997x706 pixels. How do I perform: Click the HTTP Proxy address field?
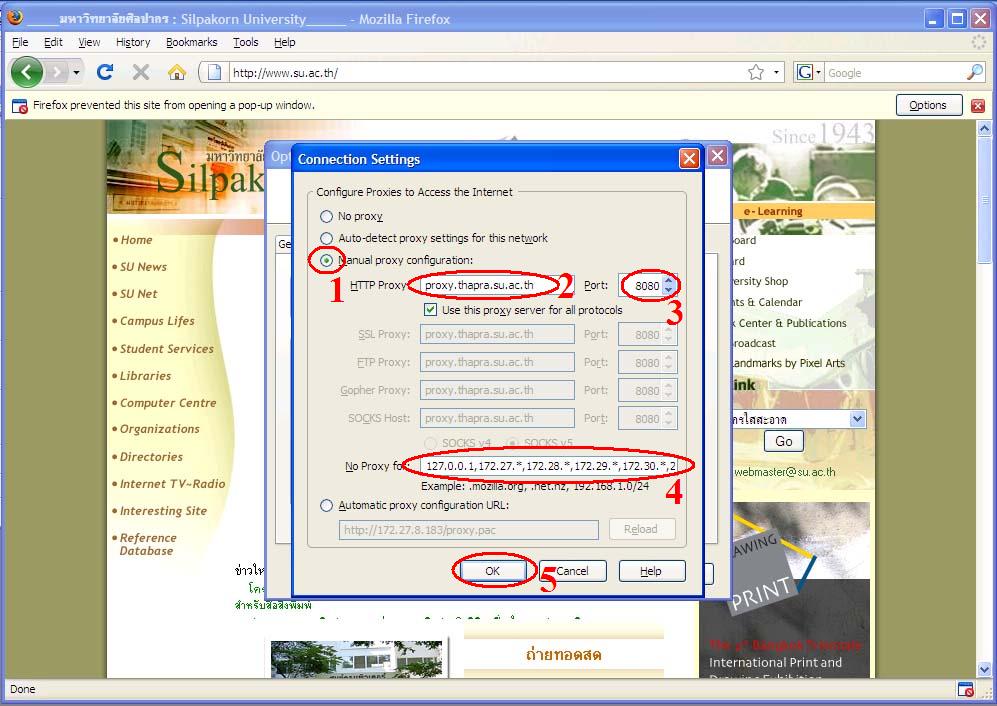click(x=497, y=286)
